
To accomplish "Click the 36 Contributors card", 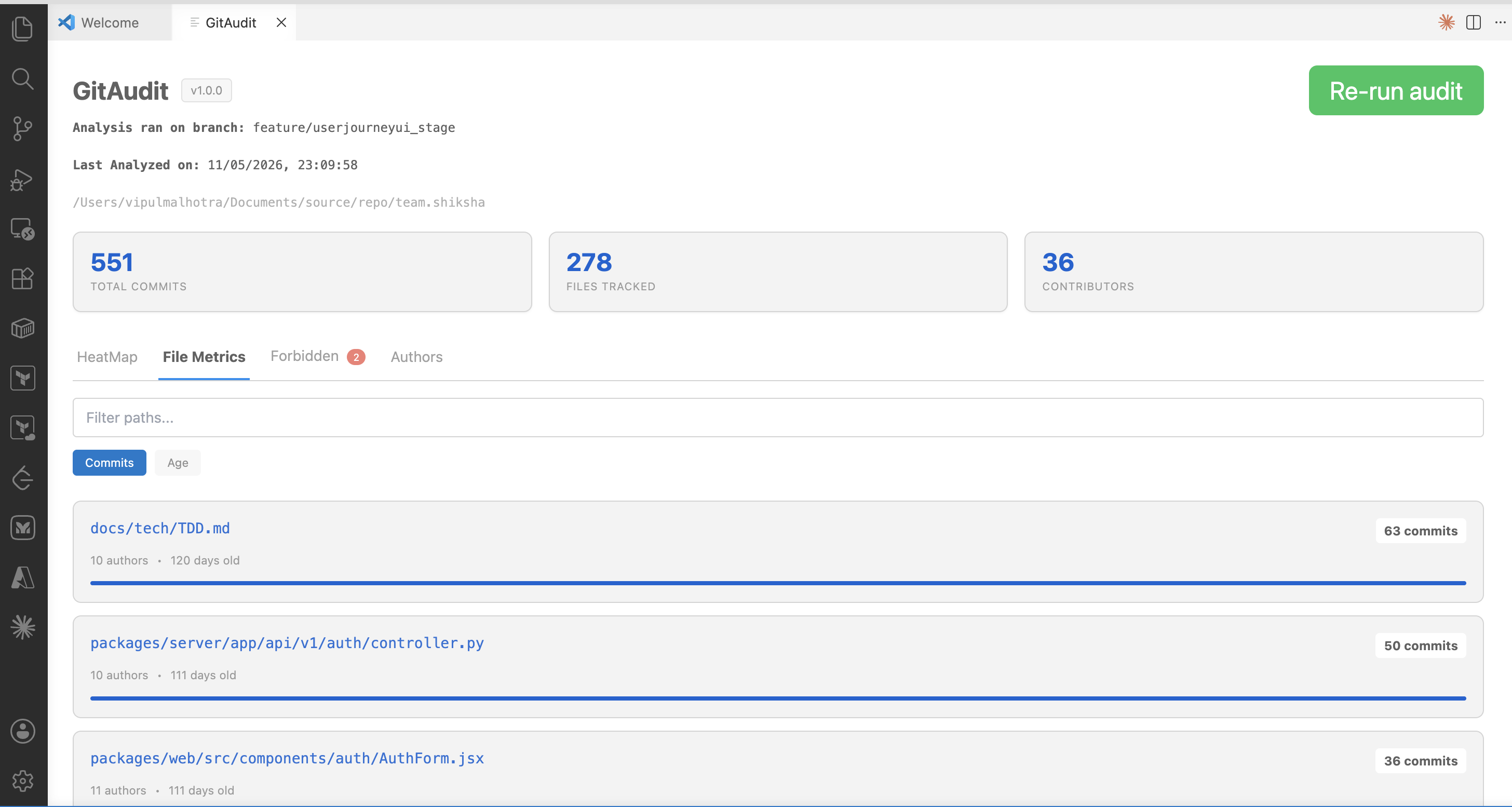I will point(1254,272).
